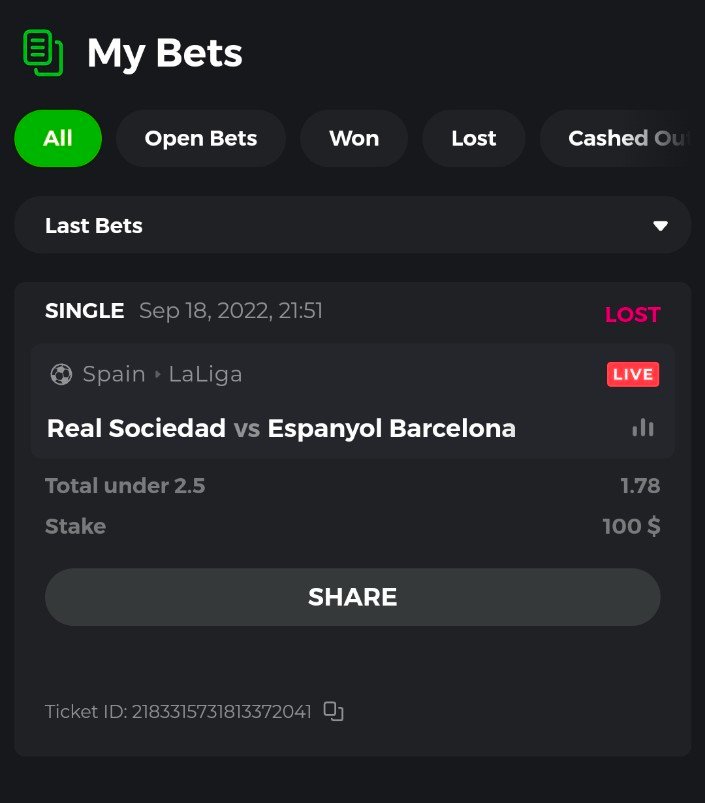Select the All bets filter
705x803 pixels.
(x=58, y=138)
